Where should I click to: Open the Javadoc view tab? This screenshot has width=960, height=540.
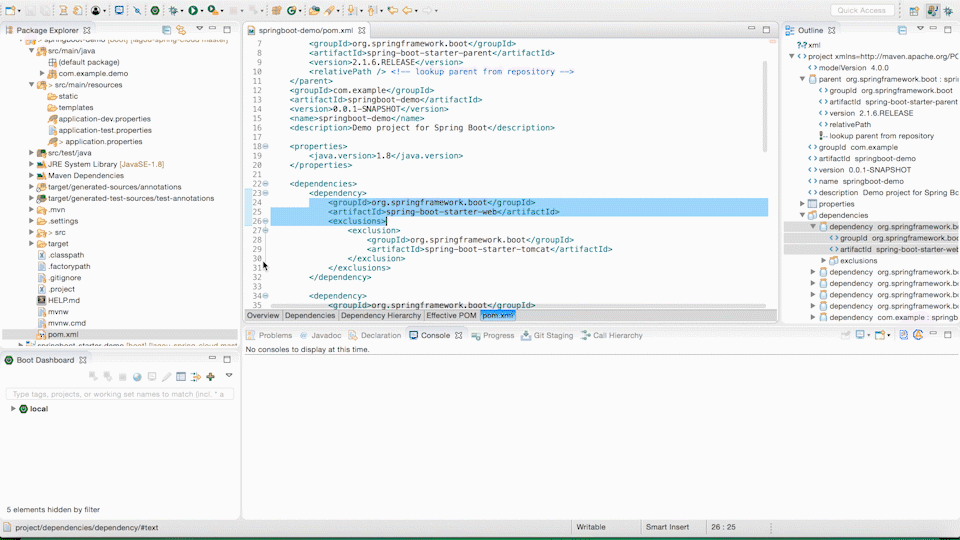pyautogui.click(x=320, y=336)
